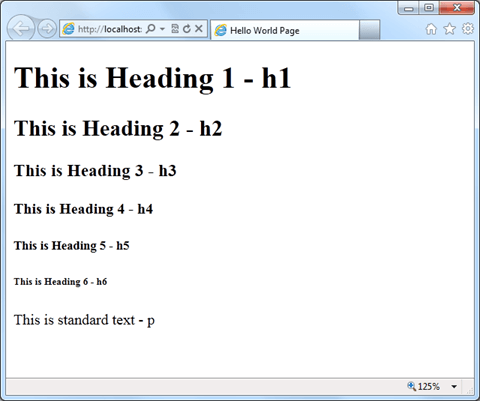Refresh the page with the reload icon
480x401 pixels.
point(187,29)
